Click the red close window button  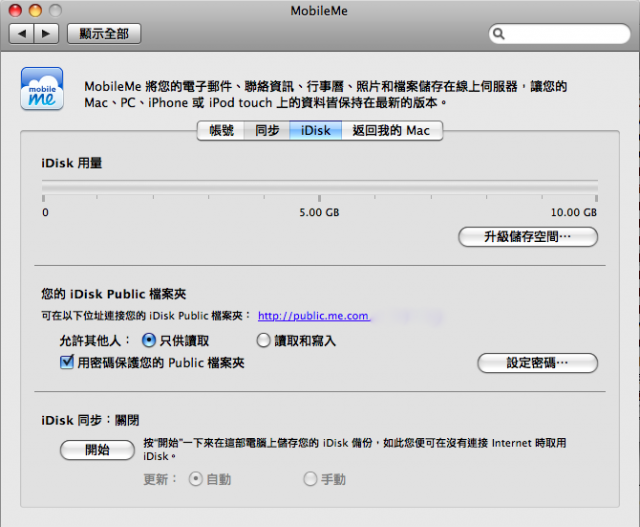[16, 10]
